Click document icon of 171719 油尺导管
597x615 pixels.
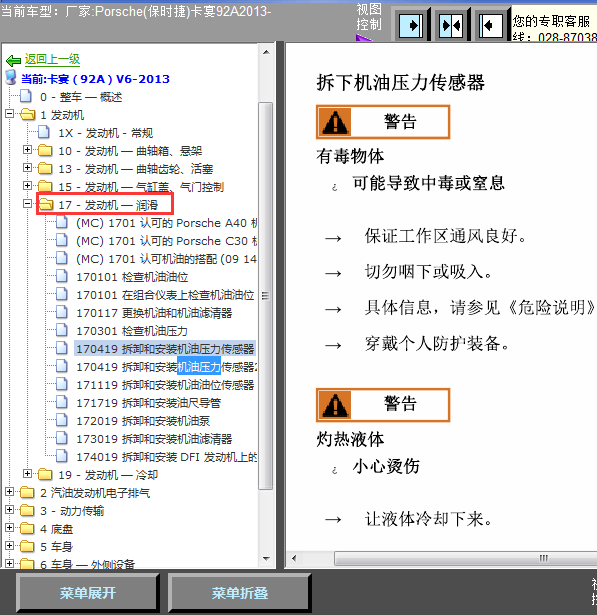[x=62, y=402]
